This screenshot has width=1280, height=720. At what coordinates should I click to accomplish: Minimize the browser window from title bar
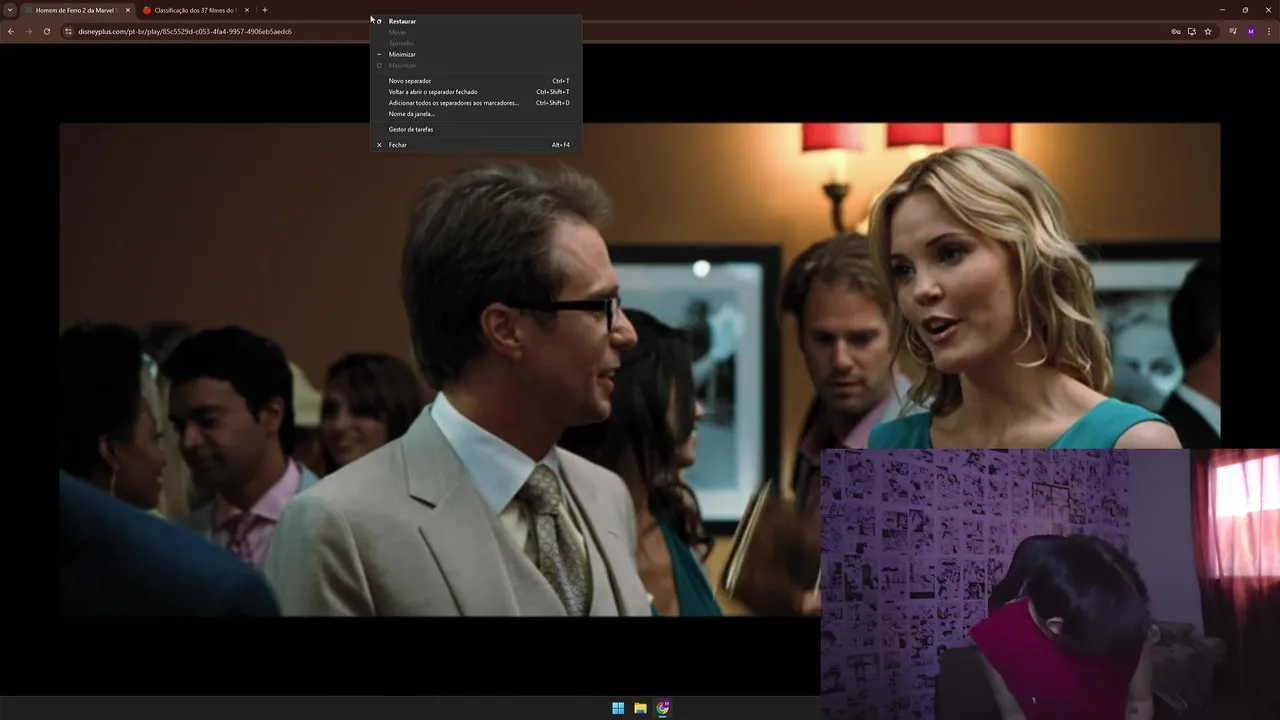[1222, 10]
